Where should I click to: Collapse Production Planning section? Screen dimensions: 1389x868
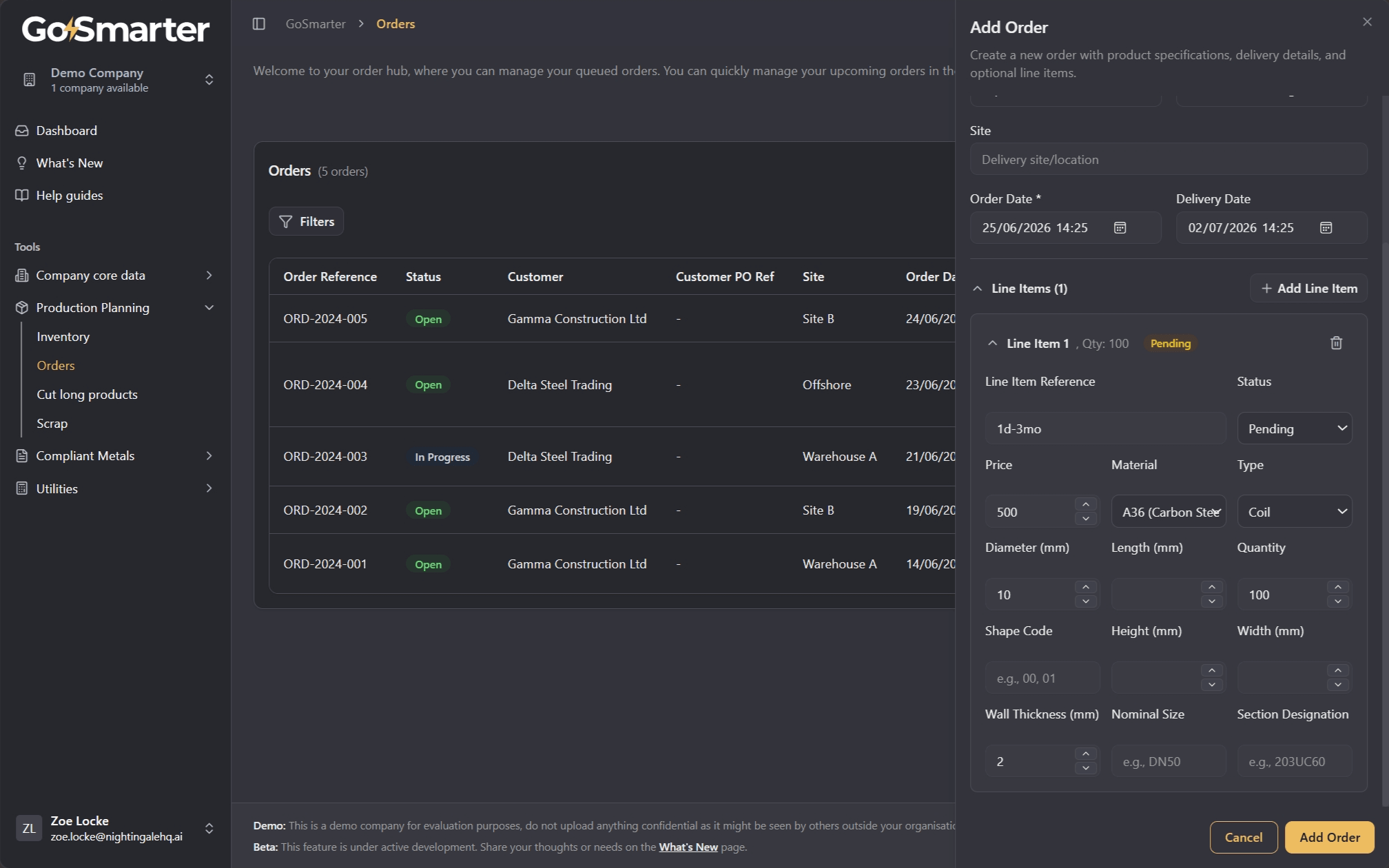pos(116,308)
